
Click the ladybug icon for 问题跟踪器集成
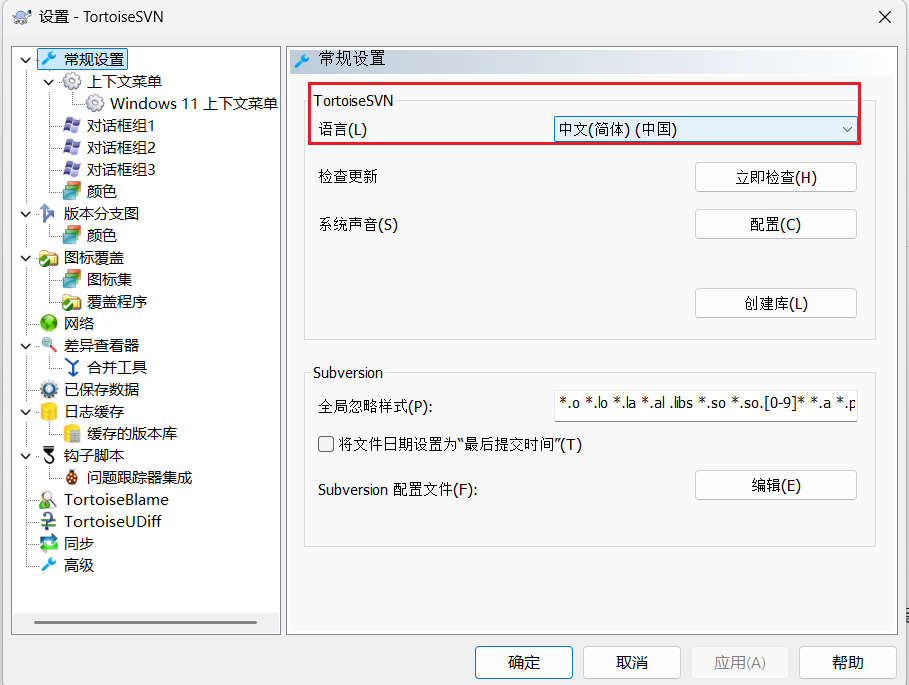[72, 478]
